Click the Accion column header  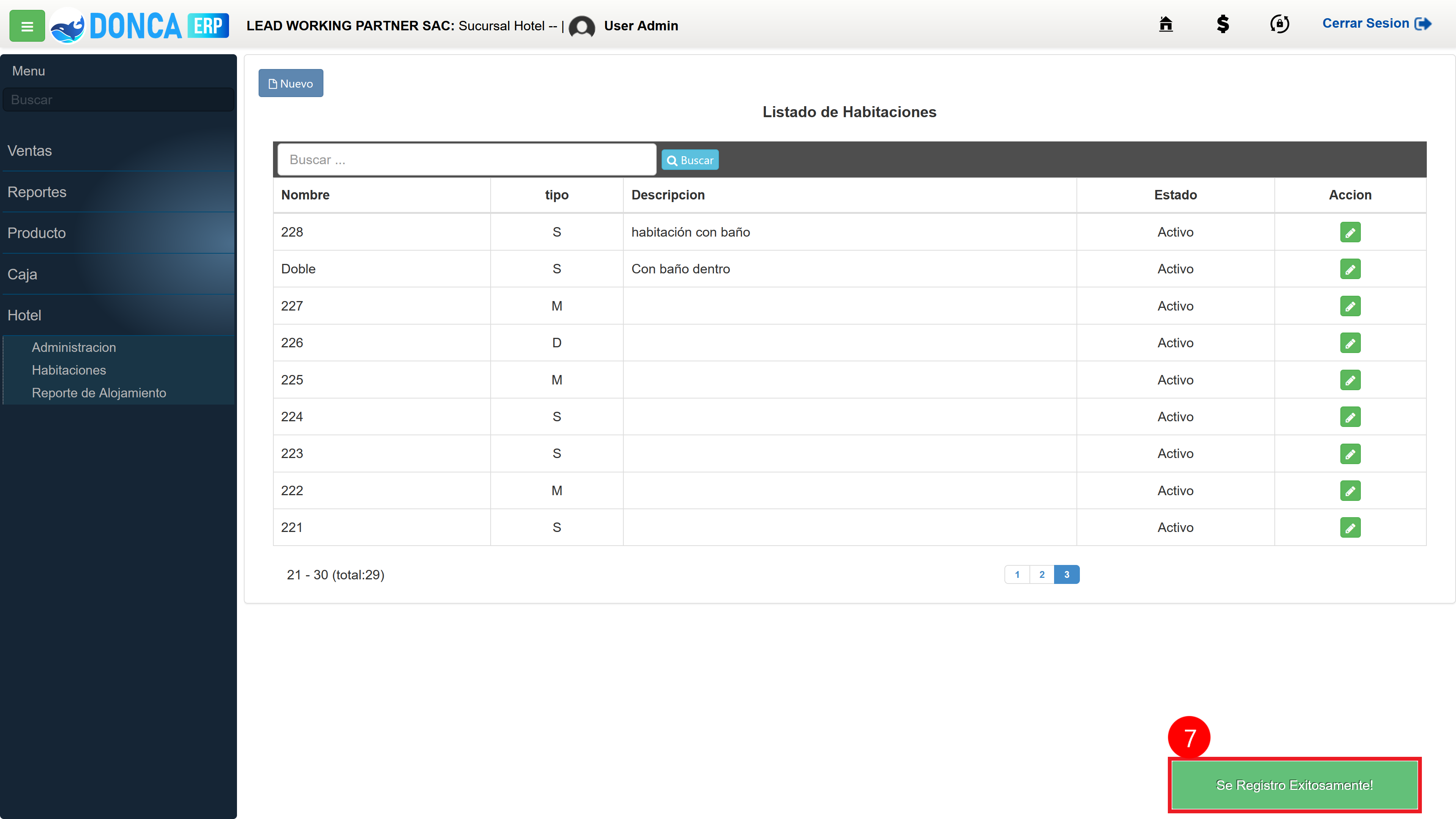point(1350,195)
